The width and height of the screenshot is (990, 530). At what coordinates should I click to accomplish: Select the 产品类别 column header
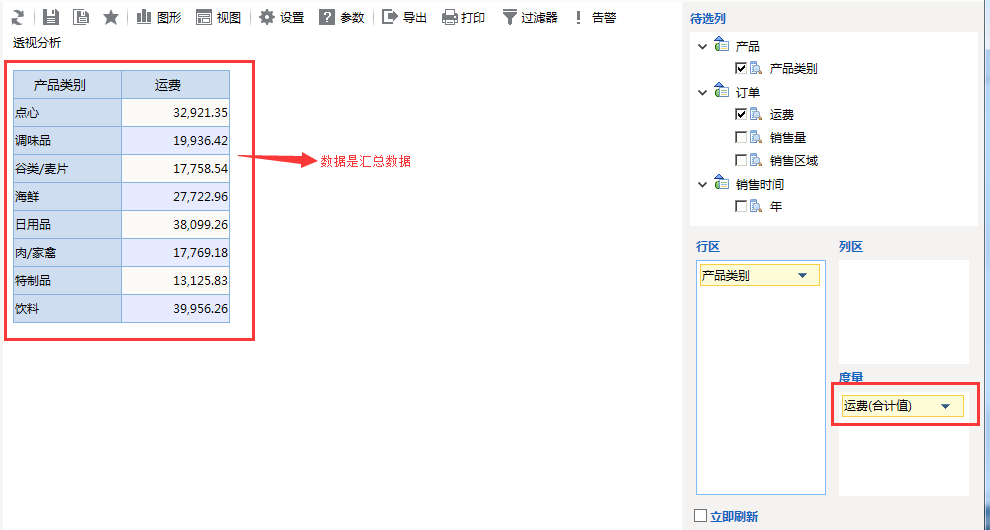click(68, 85)
